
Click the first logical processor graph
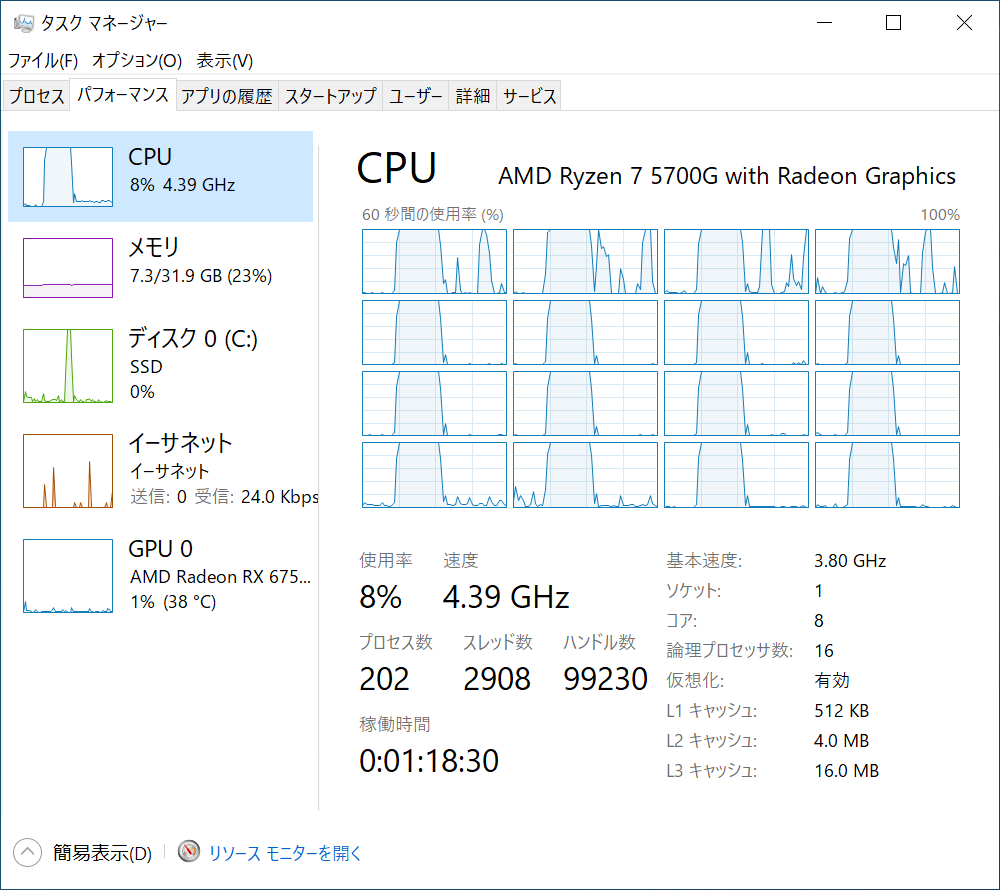[434, 261]
